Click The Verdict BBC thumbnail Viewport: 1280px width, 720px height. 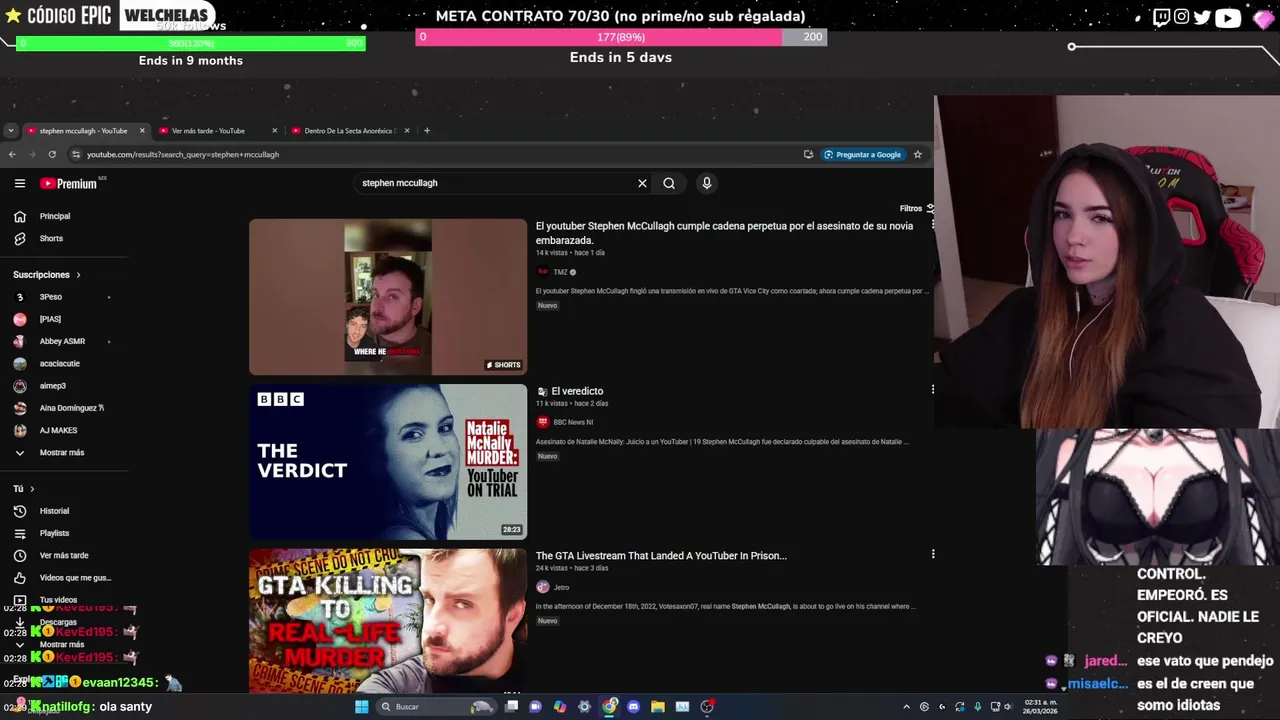pos(388,462)
